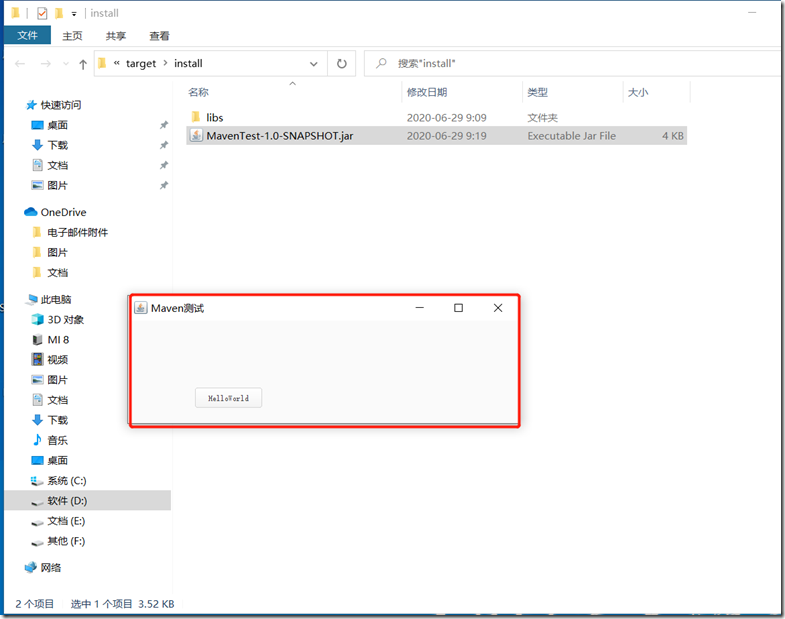Viewport: 785px width, 619px height.
Task: Click 文件夹 type cell of libs
Action: click(542, 118)
